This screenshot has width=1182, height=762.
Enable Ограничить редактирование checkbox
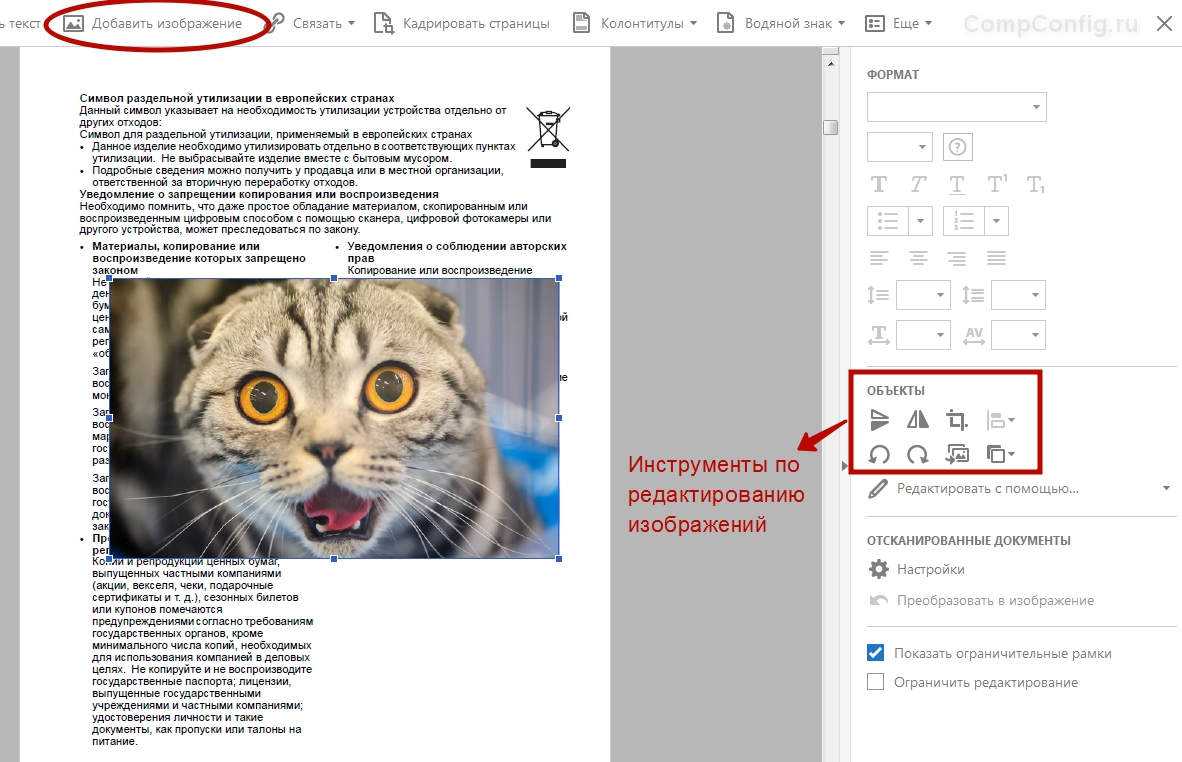pos(875,682)
